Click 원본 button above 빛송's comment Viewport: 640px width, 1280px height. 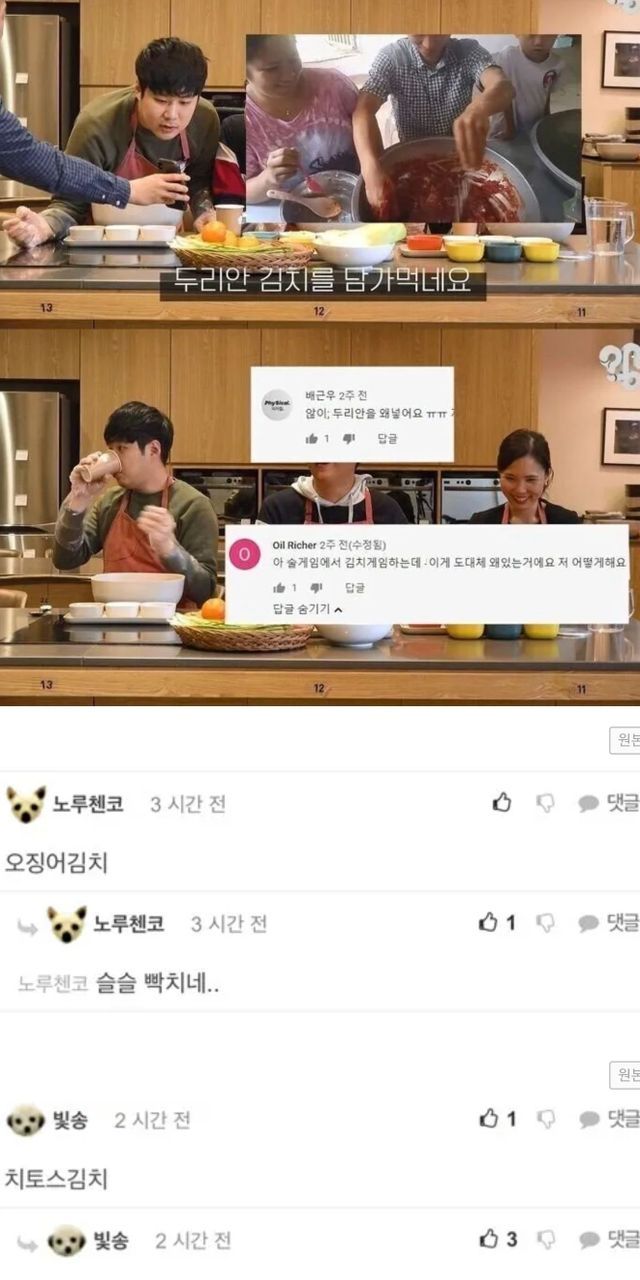pos(625,1075)
